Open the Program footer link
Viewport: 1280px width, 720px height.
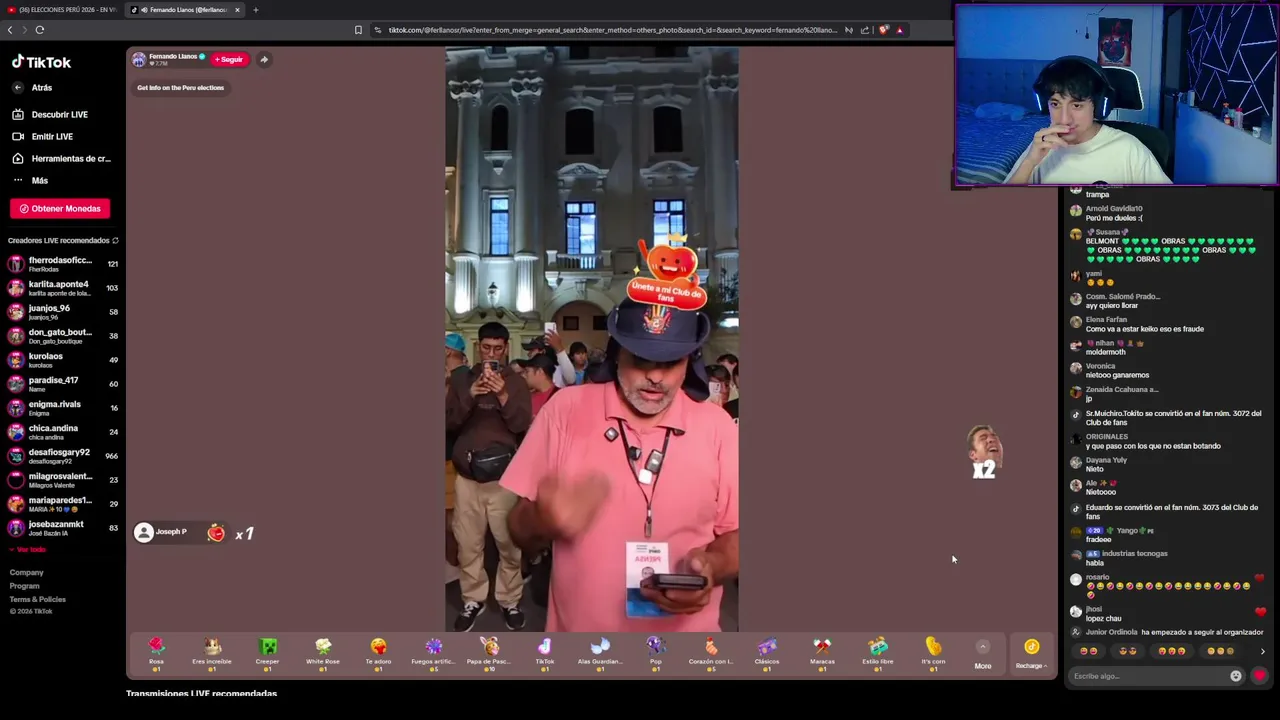pyautogui.click(x=25, y=586)
